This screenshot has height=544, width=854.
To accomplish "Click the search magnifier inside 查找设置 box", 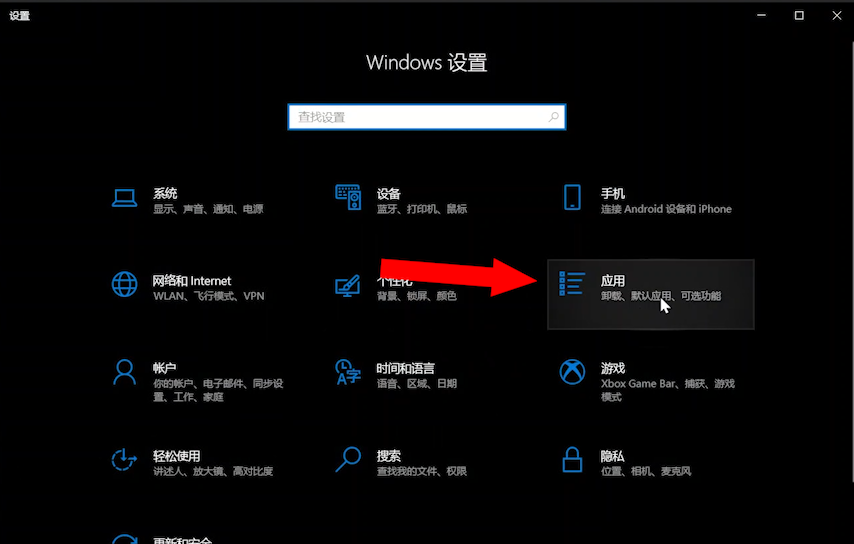I will click(x=553, y=117).
